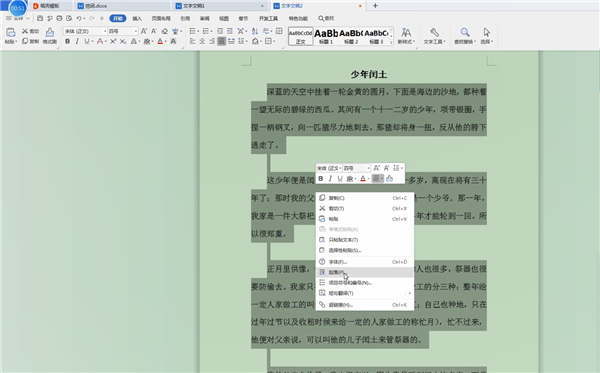Apply the Normal (正文) style

[301, 36]
